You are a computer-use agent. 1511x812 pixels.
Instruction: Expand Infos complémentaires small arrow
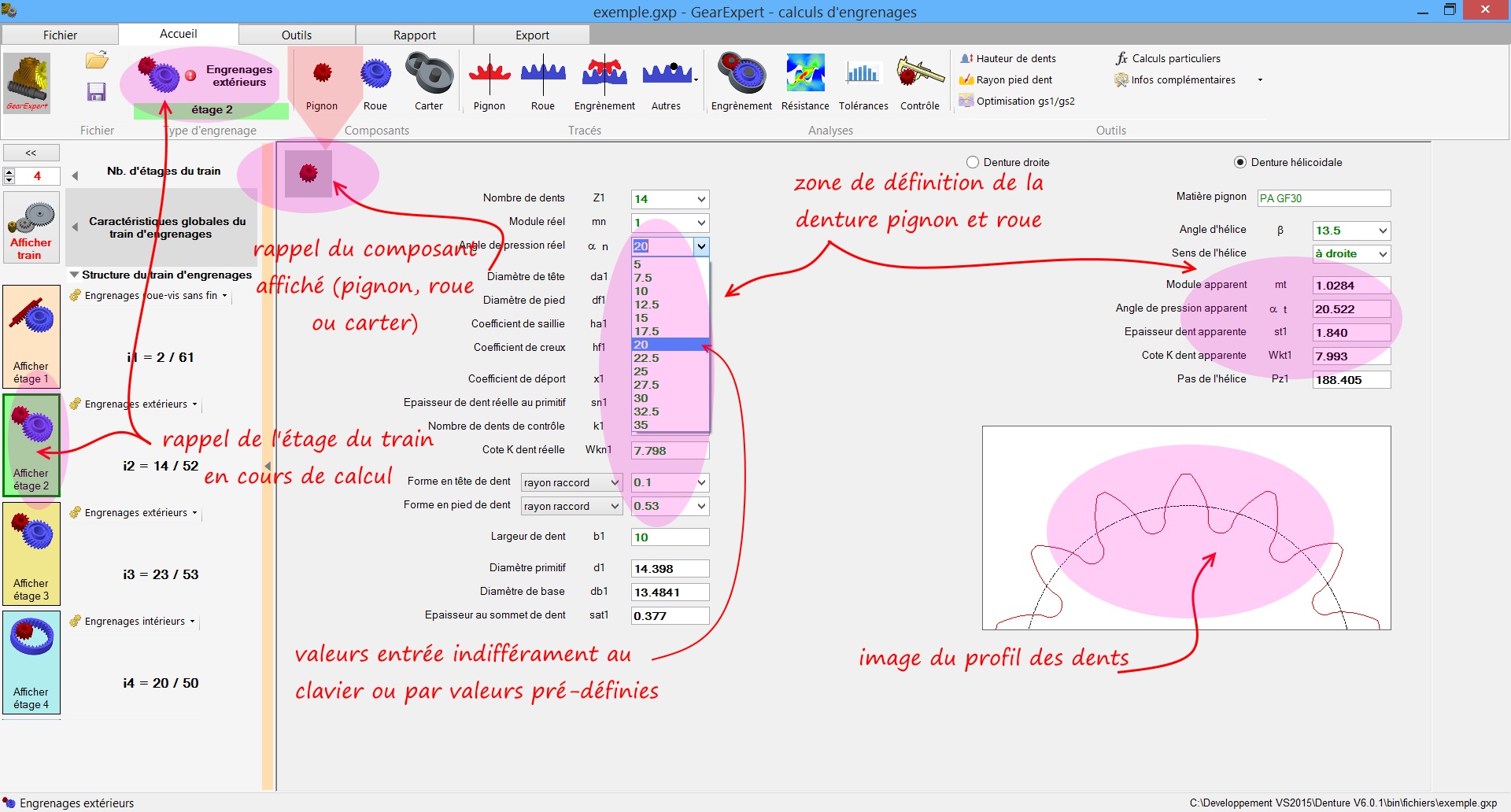click(x=1260, y=80)
